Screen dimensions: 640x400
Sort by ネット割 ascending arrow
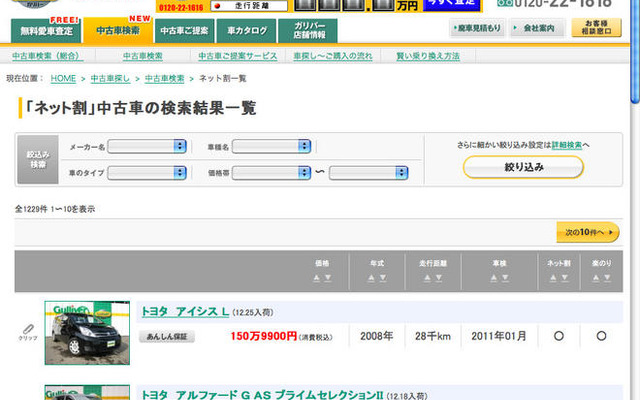pyautogui.click(x=553, y=278)
